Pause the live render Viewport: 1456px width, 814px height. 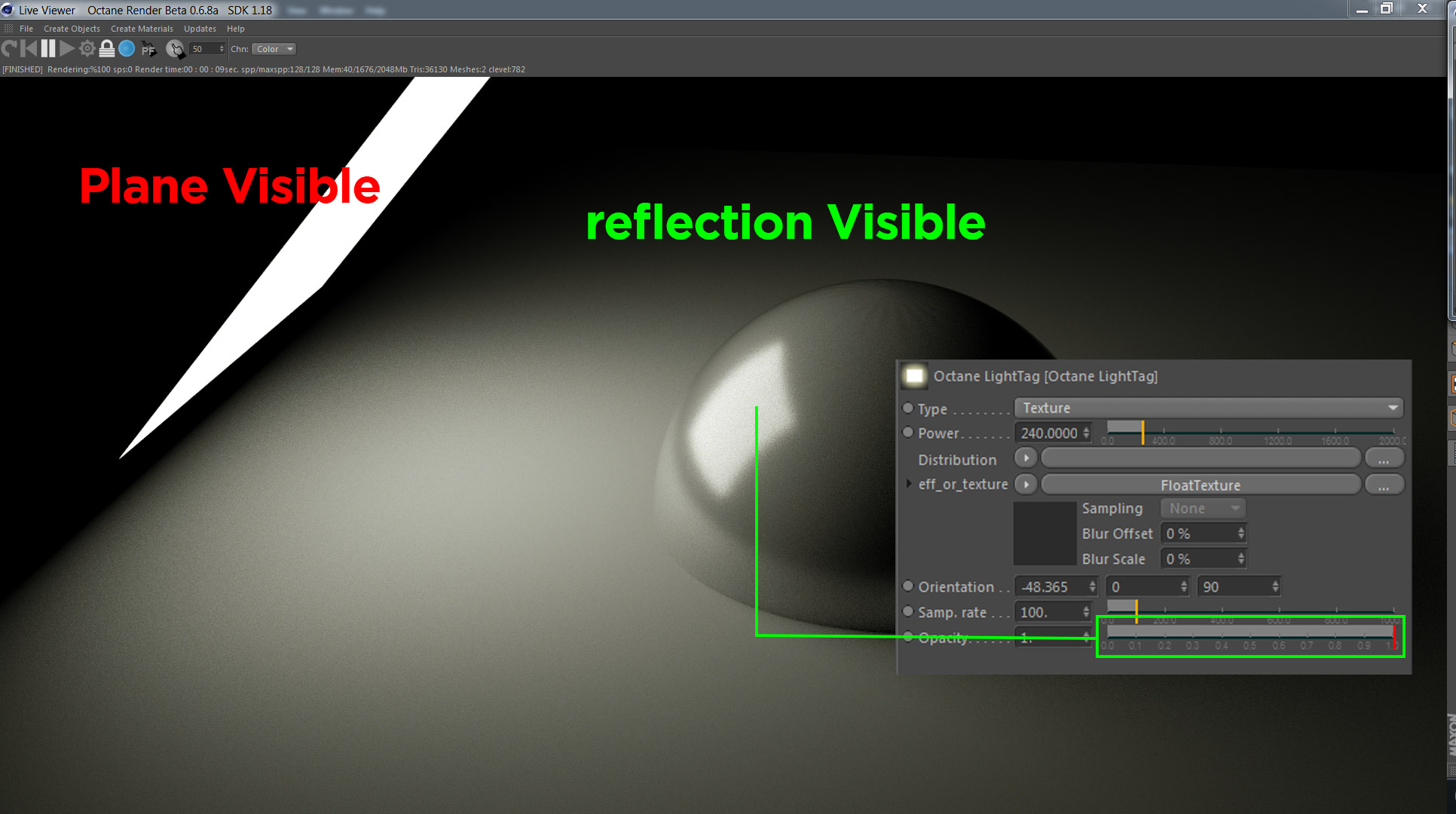click(48, 49)
